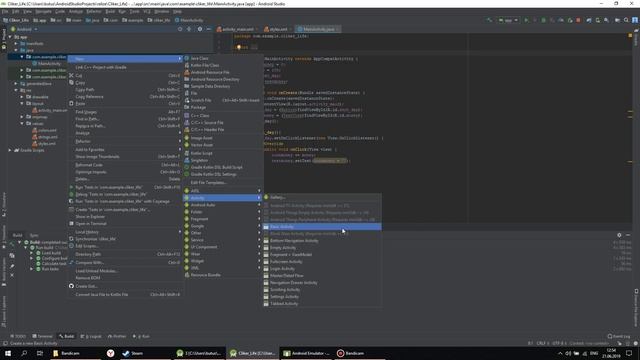This screenshot has width=640, height=360.
Task: Open the app run configuration dropdown
Action: tap(508, 20)
